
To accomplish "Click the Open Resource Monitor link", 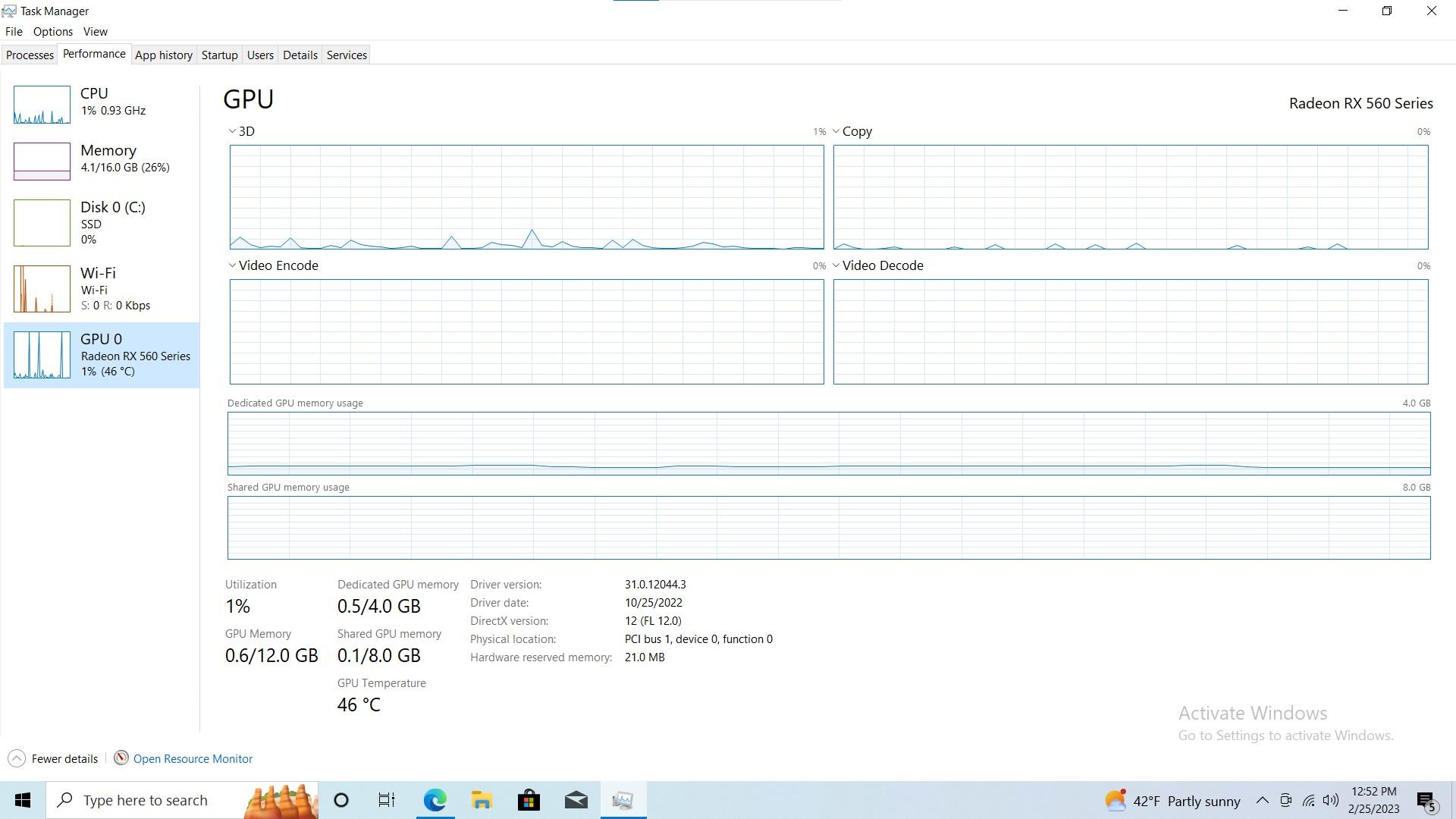I will click(x=193, y=758).
